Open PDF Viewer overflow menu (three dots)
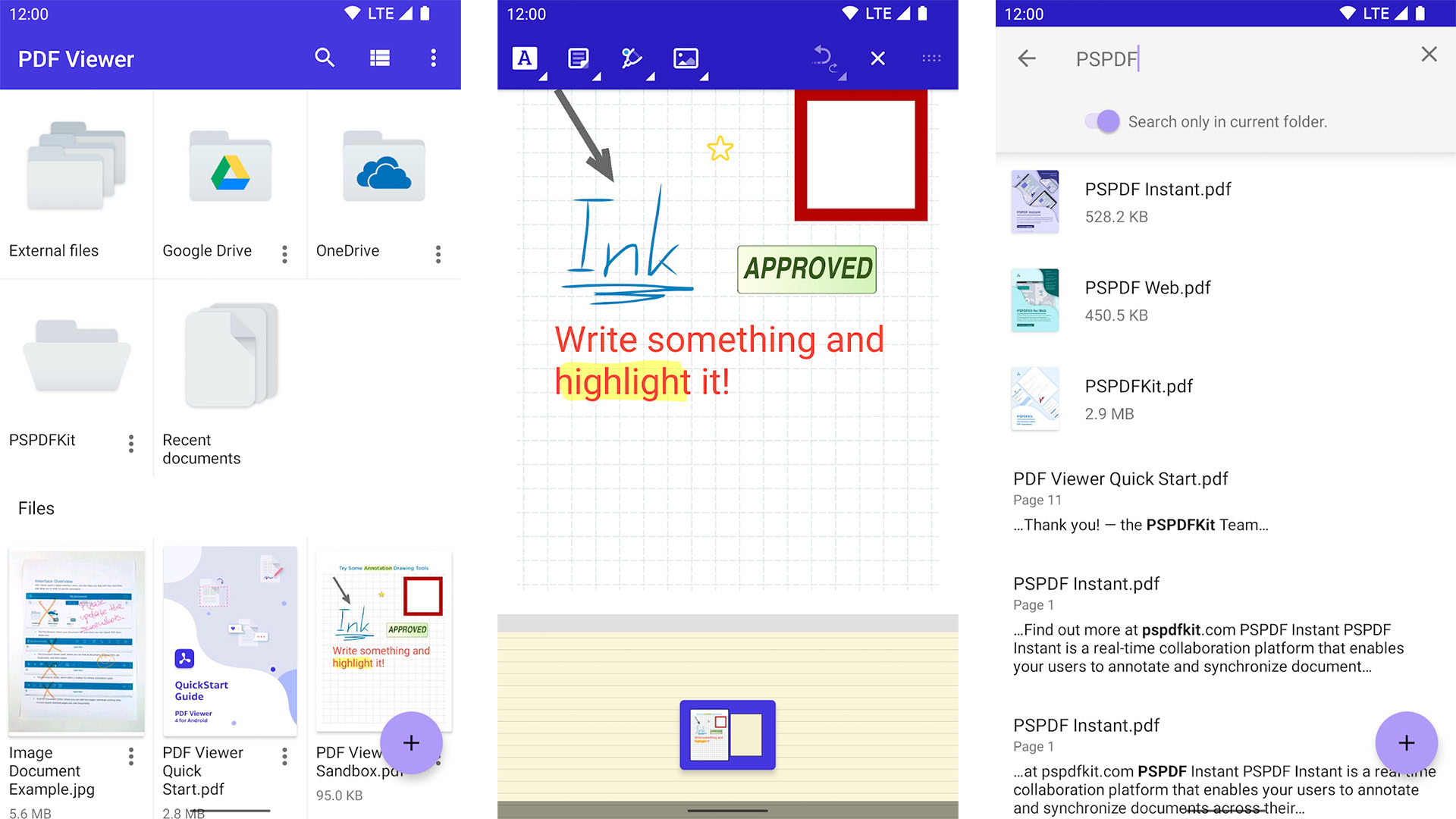Screen dimensions: 1456x819 433,58
